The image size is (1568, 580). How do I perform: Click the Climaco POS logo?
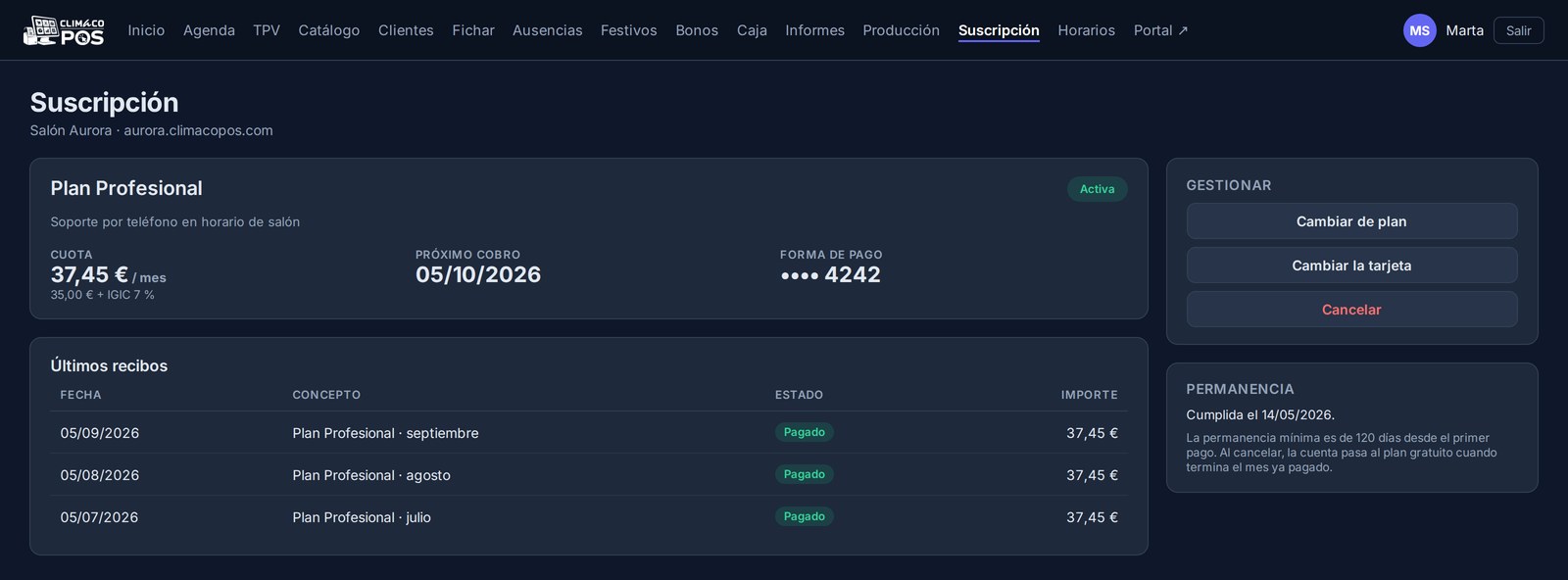point(64,30)
